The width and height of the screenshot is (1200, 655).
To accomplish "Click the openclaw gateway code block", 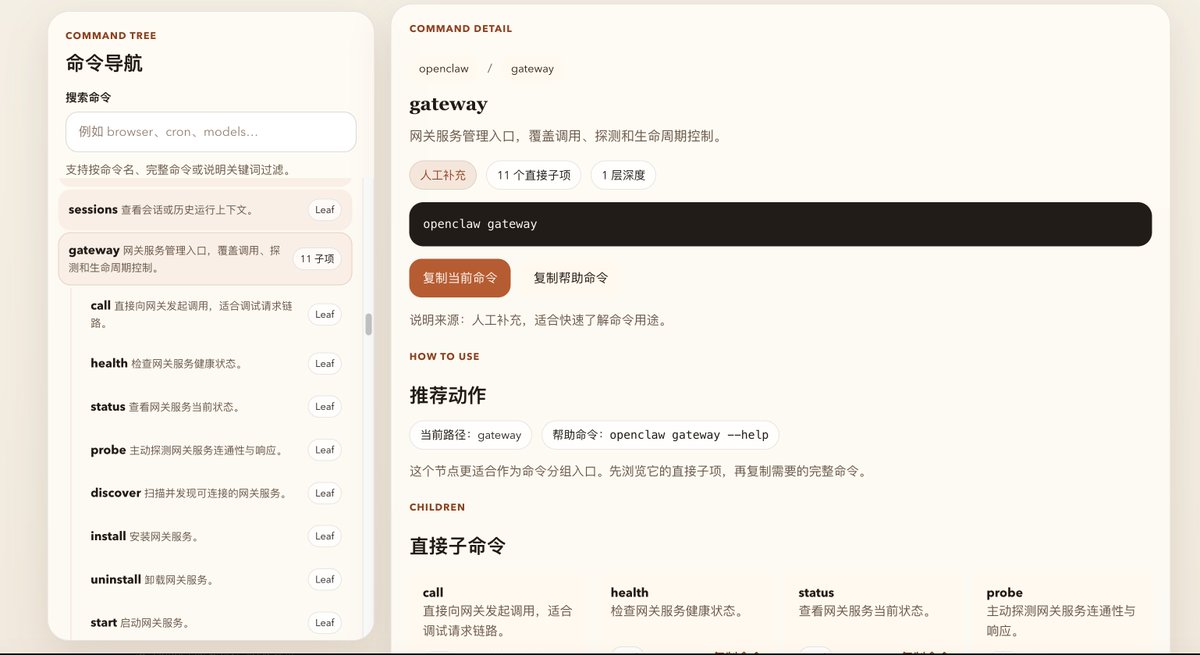I will [x=780, y=224].
